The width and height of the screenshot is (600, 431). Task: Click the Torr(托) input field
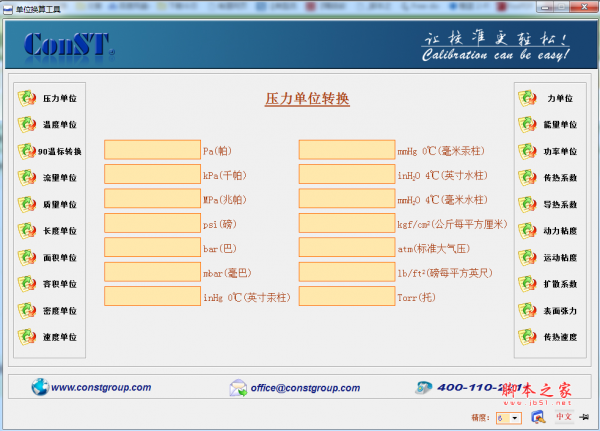point(347,296)
